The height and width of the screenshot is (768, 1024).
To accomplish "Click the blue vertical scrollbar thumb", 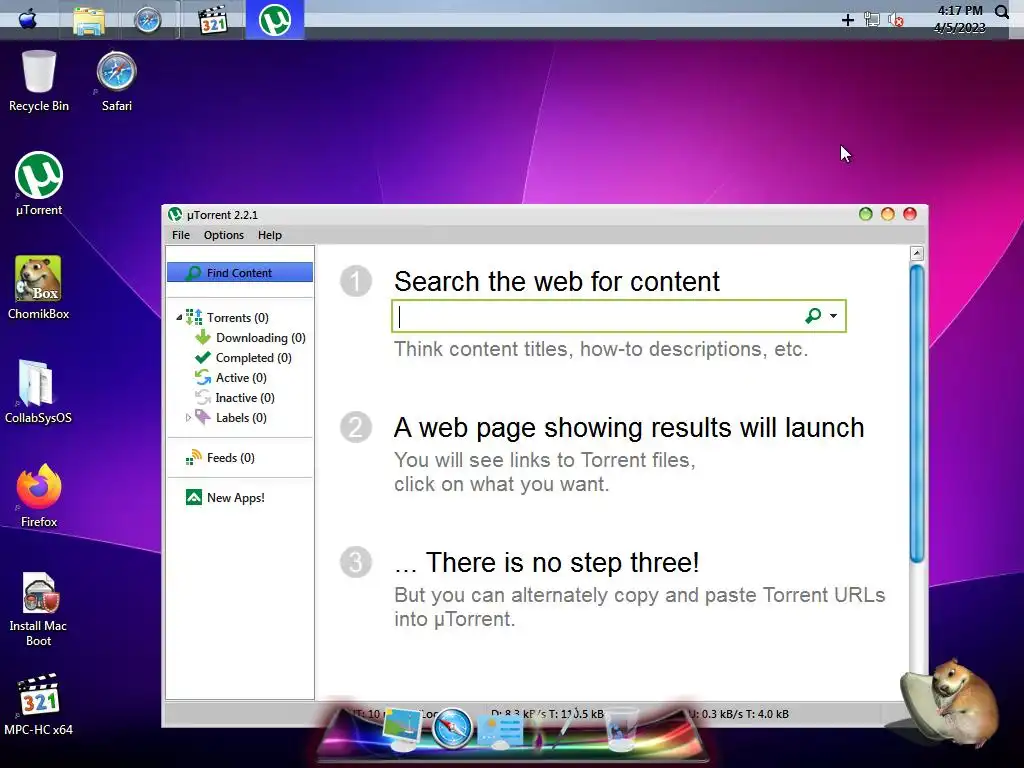I will [917, 413].
